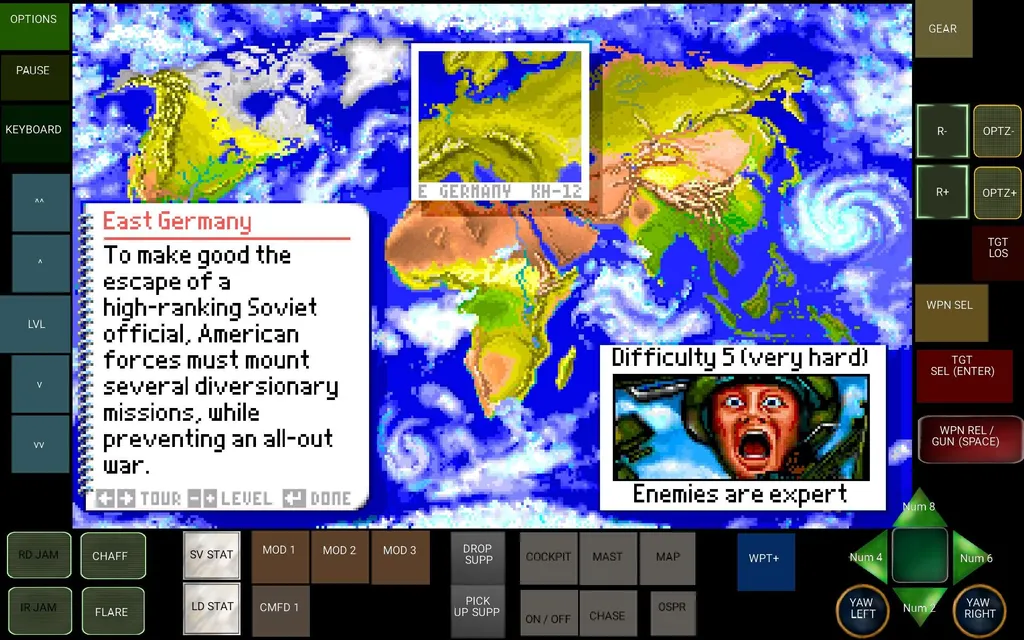Screen dimensions: 1024x640
Task: Toggle the ON / OFF button
Action: (548, 613)
